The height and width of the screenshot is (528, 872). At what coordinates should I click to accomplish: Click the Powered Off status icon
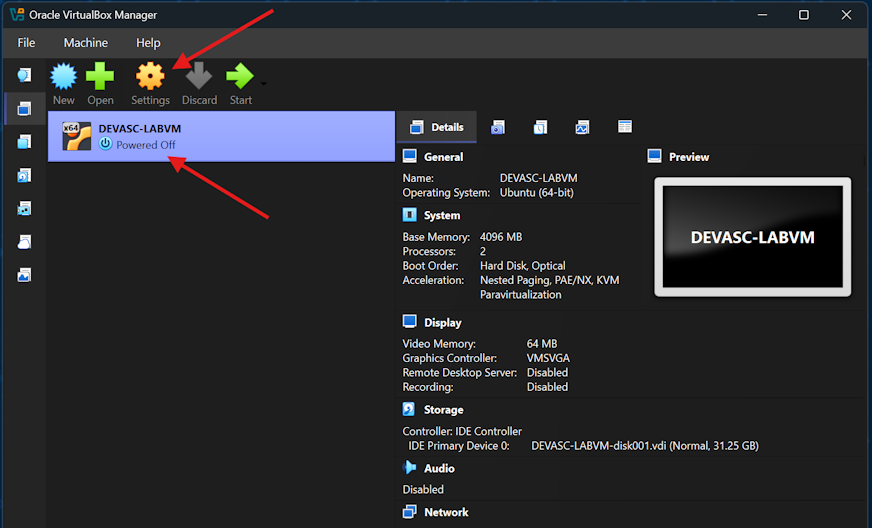(105, 144)
